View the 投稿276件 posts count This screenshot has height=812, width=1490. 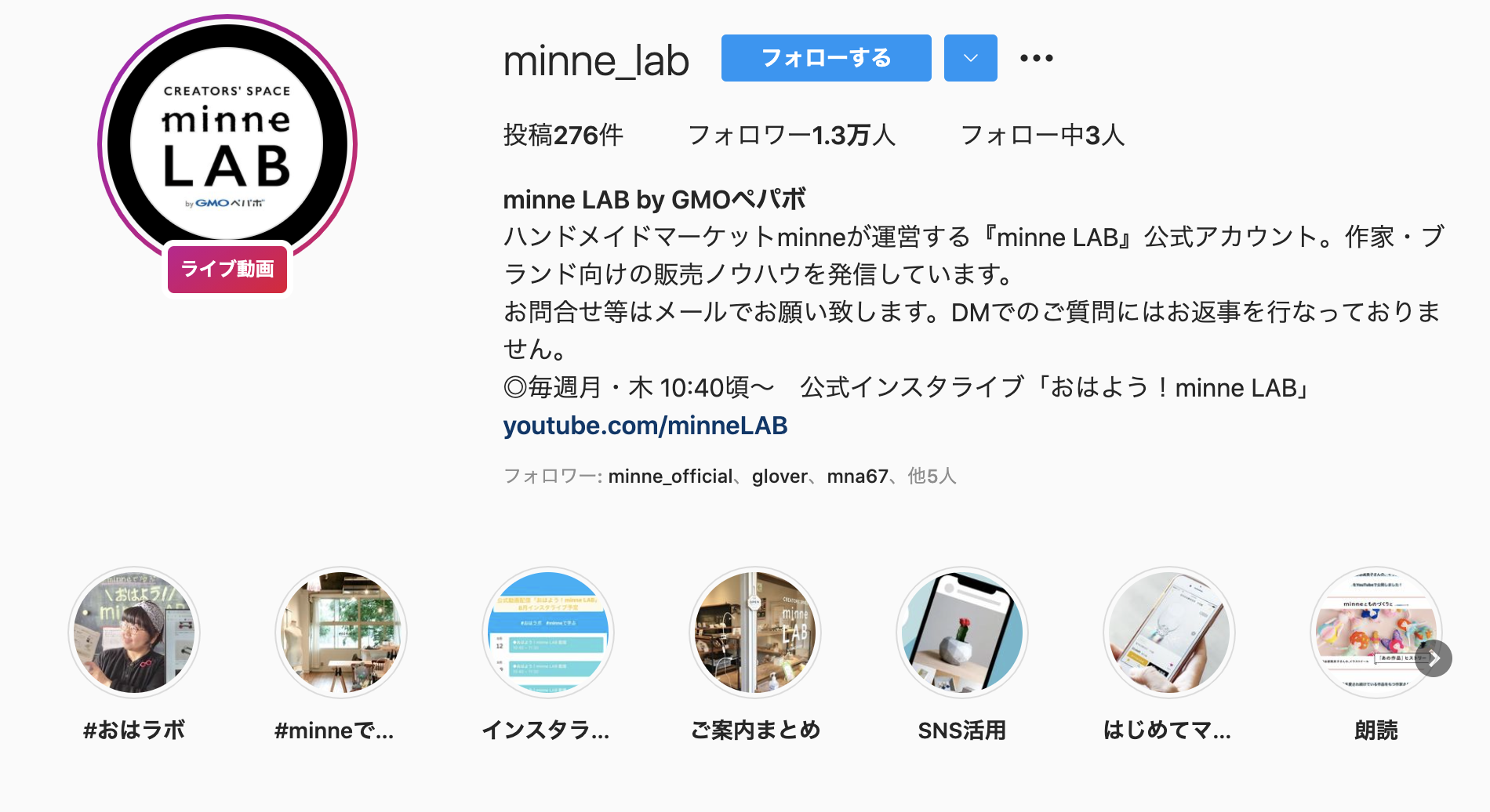point(563,136)
